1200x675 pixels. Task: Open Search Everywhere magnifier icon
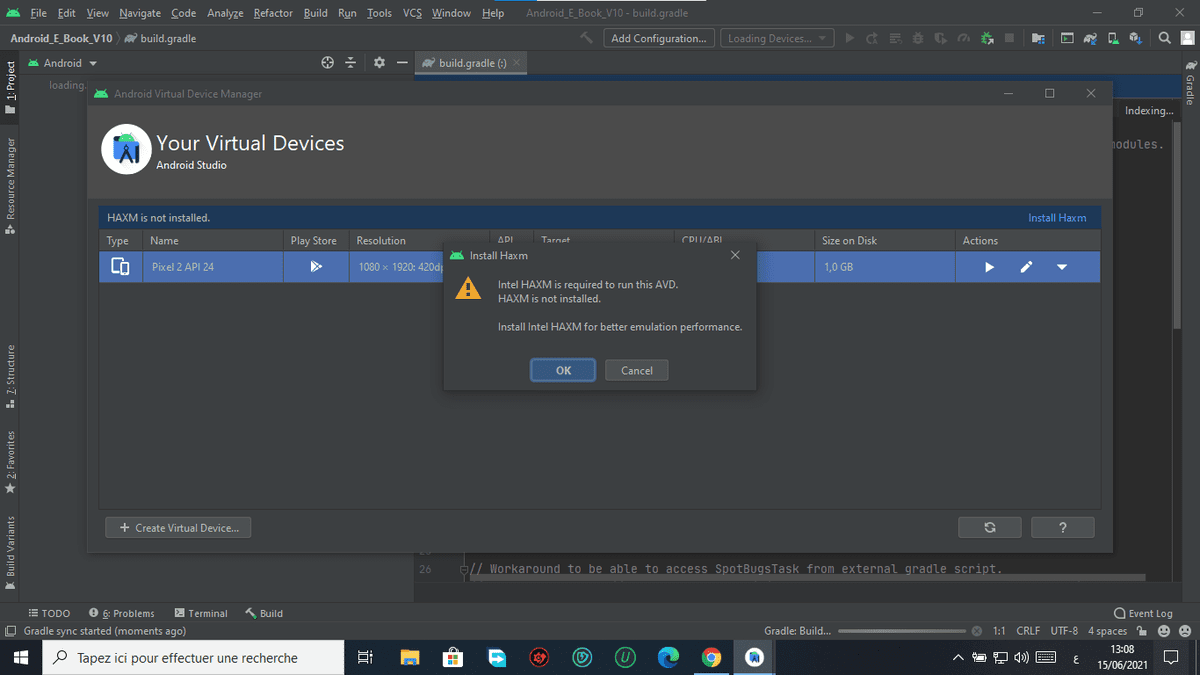[1165, 38]
